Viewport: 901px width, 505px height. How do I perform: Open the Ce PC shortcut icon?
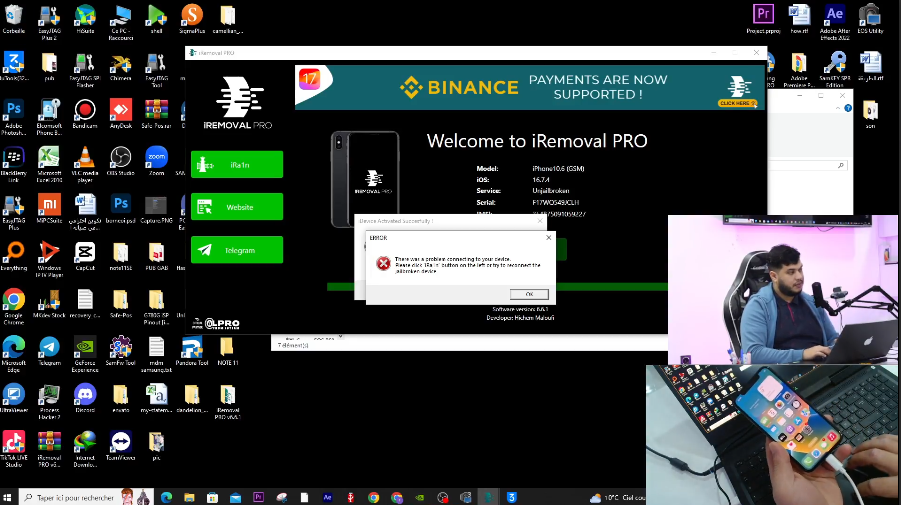[x=121, y=22]
